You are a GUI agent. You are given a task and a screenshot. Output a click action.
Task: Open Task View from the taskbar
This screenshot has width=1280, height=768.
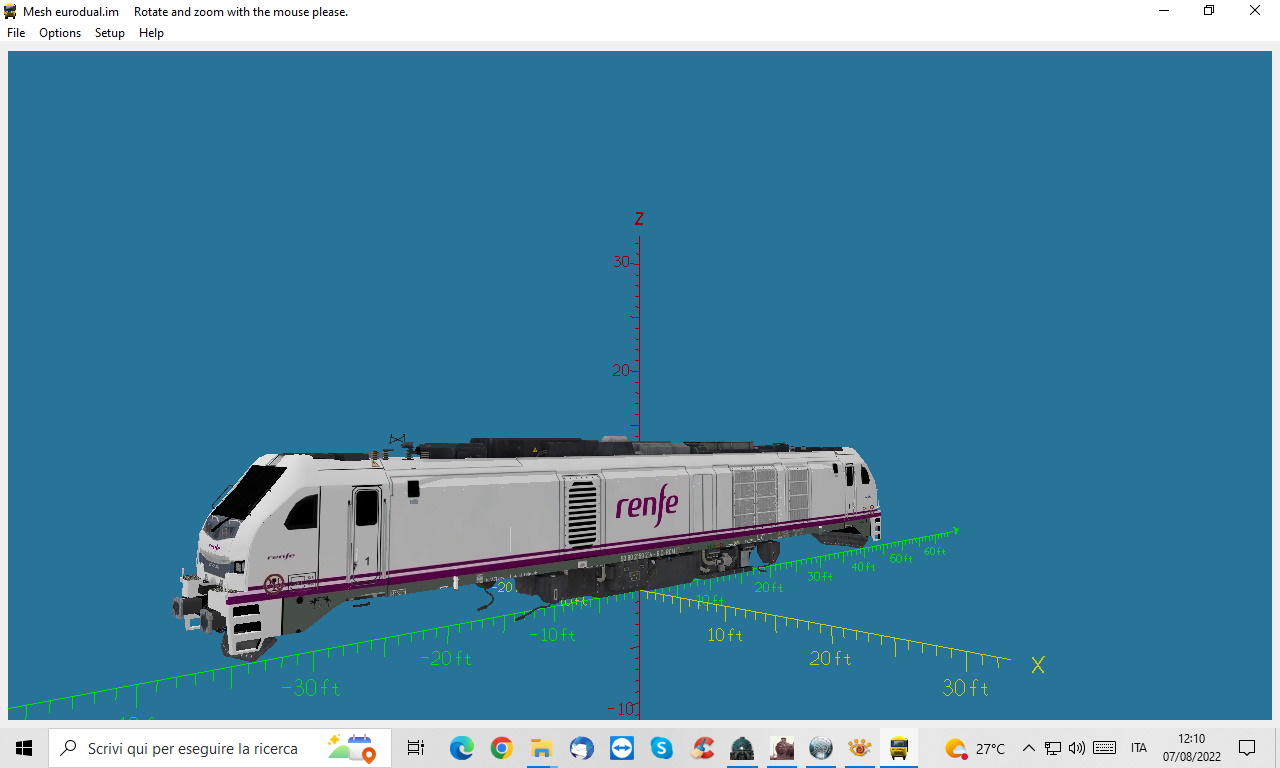[416, 748]
